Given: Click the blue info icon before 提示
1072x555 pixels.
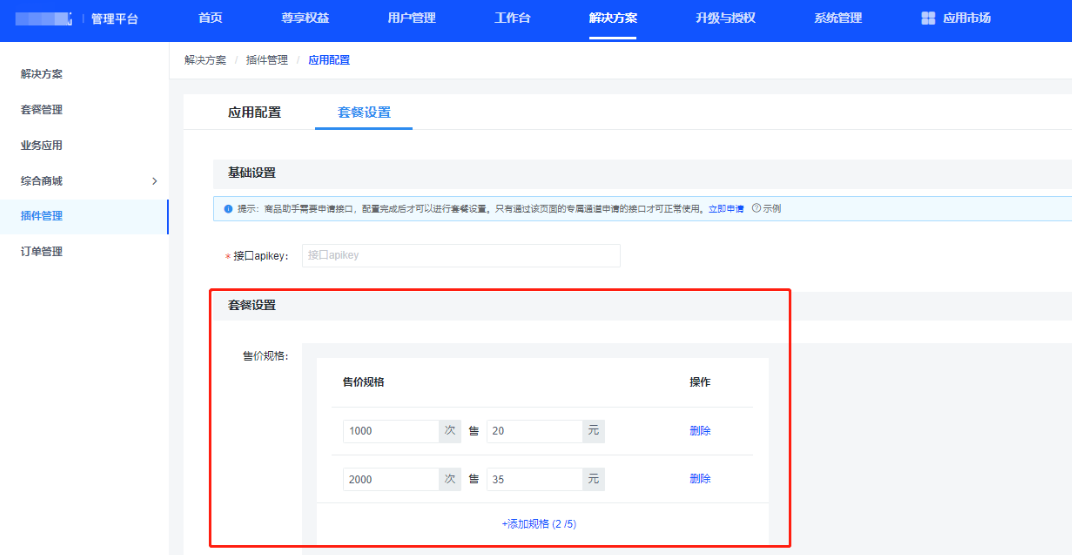Looking at the screenshot, I should click(229, 209).
